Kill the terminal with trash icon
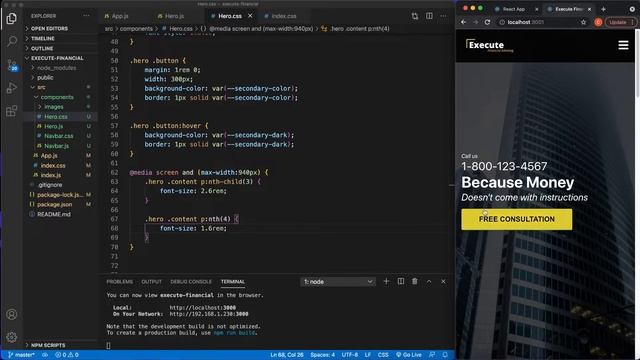 coord(415,281)
